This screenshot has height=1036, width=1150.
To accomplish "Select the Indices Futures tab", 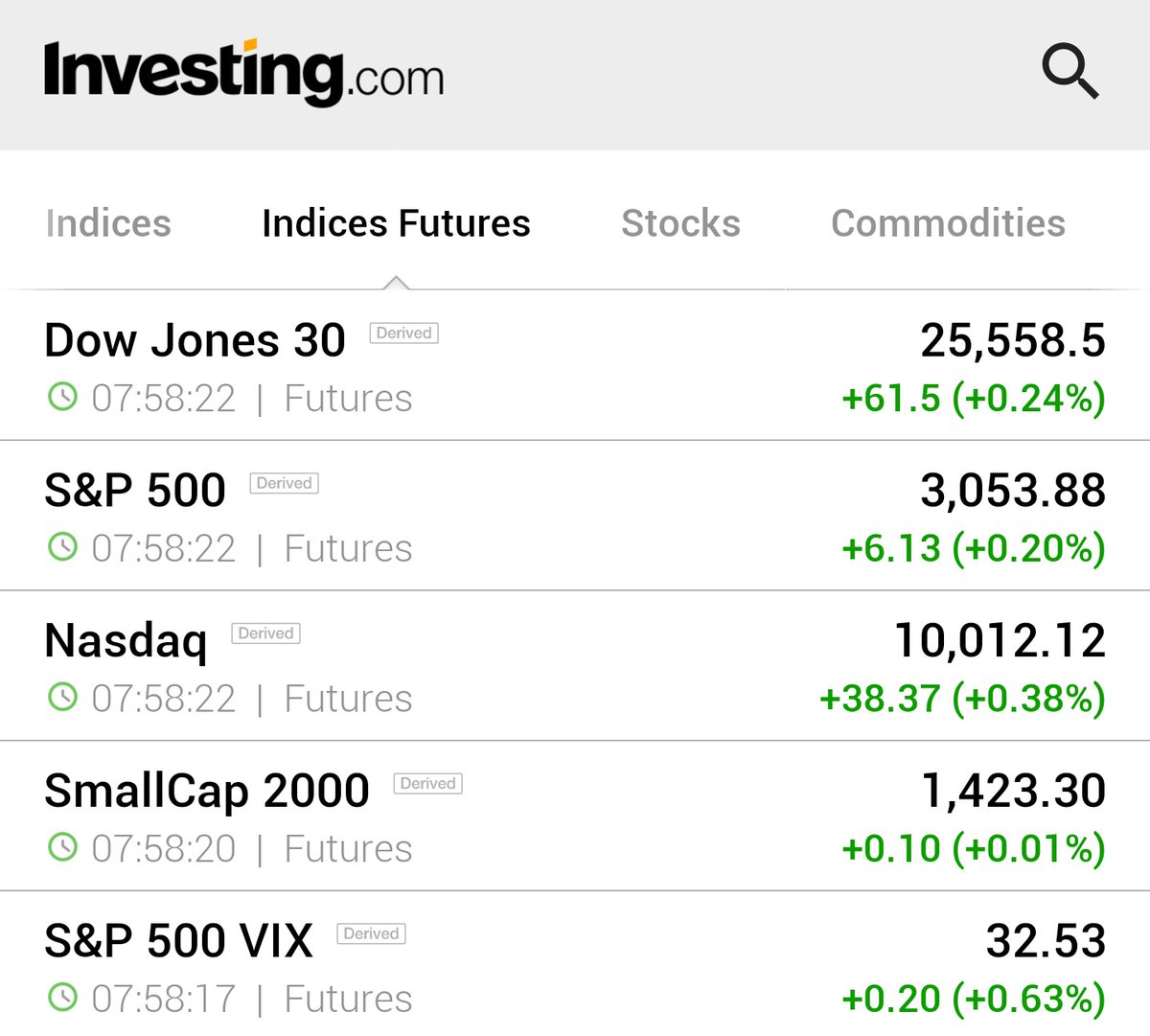I will pyautogui.click(x=396, y=223).
